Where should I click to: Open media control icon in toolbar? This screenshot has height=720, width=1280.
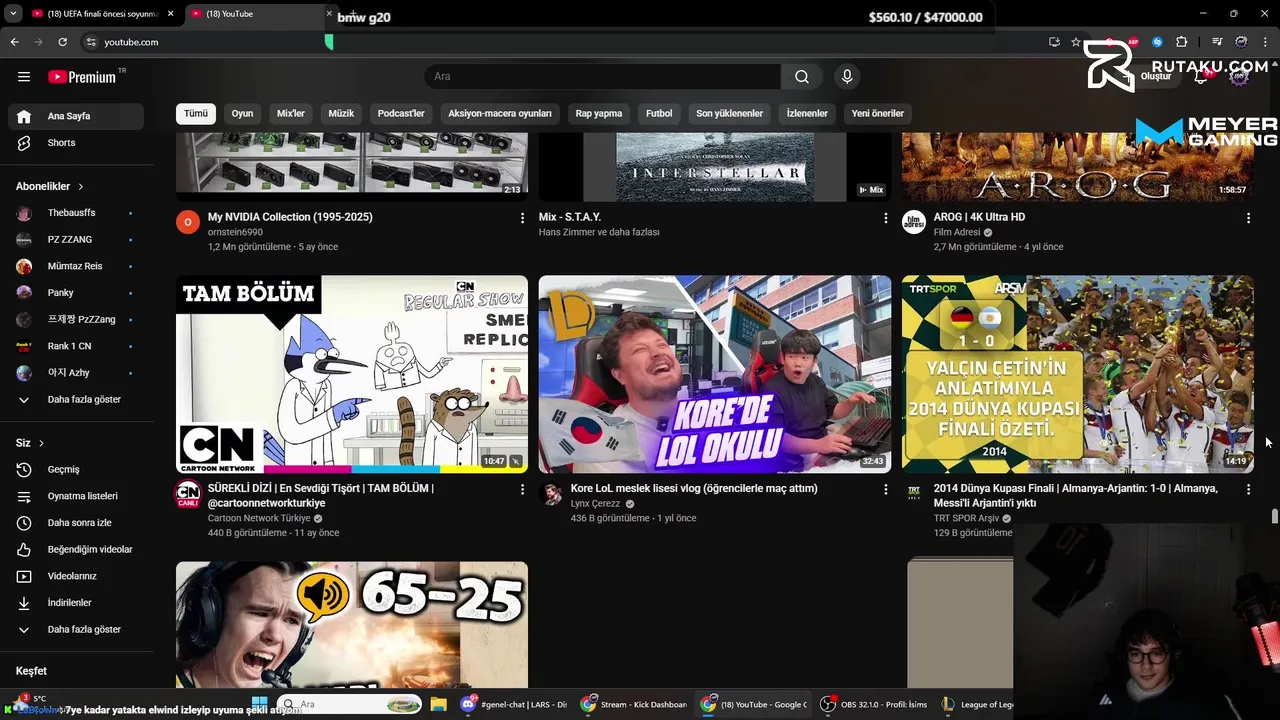coord(1217,42)
